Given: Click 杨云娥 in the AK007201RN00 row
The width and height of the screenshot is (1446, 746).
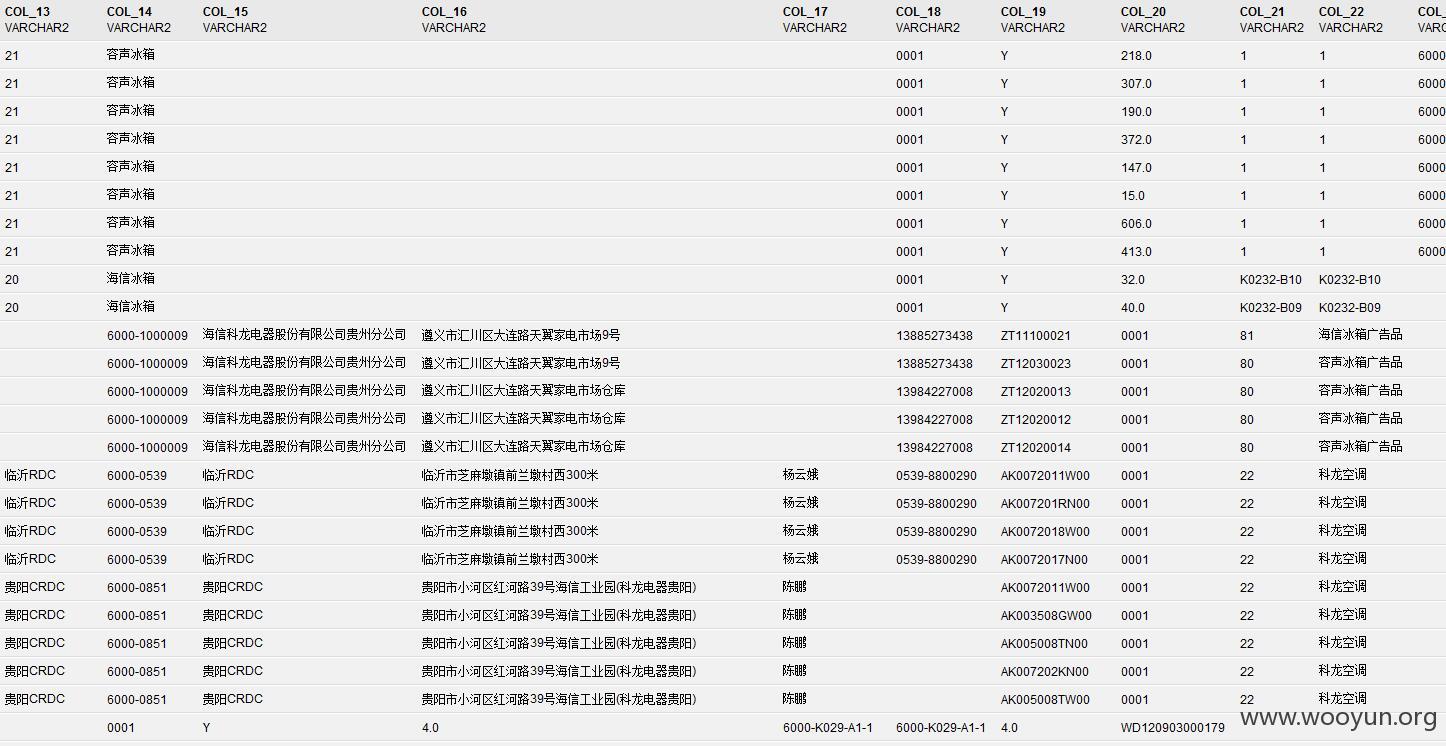Looking at the screenshot, I should pos(801,503).
